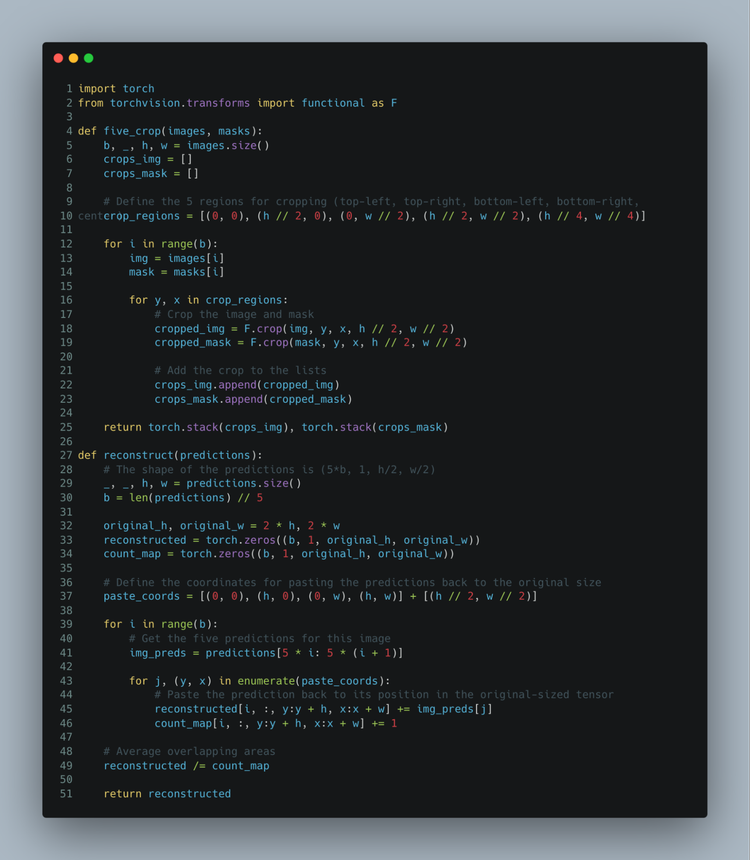
Task: Click the green maximize dot
Action: 88,59
